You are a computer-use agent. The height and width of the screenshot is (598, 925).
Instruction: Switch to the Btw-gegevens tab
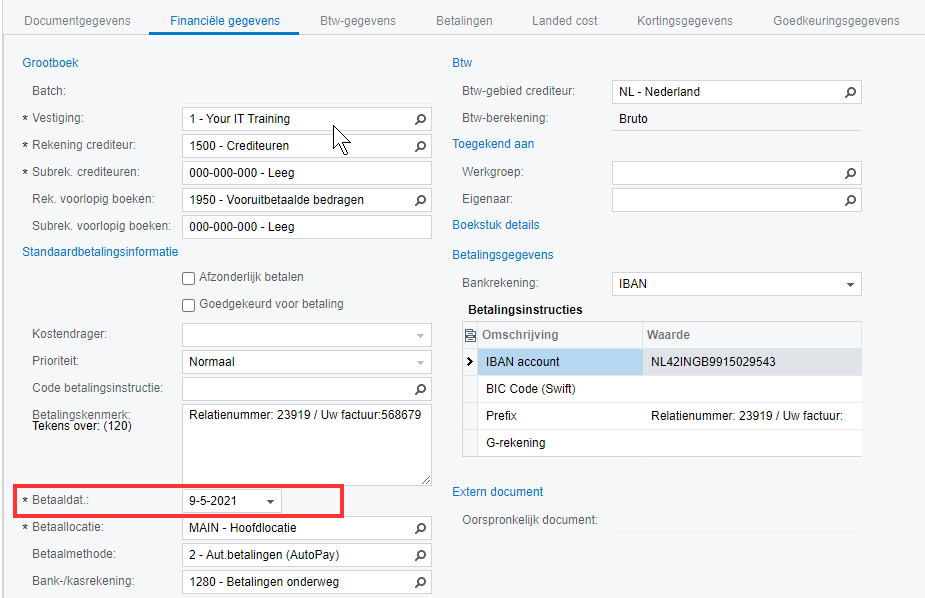tap(357, 21)
